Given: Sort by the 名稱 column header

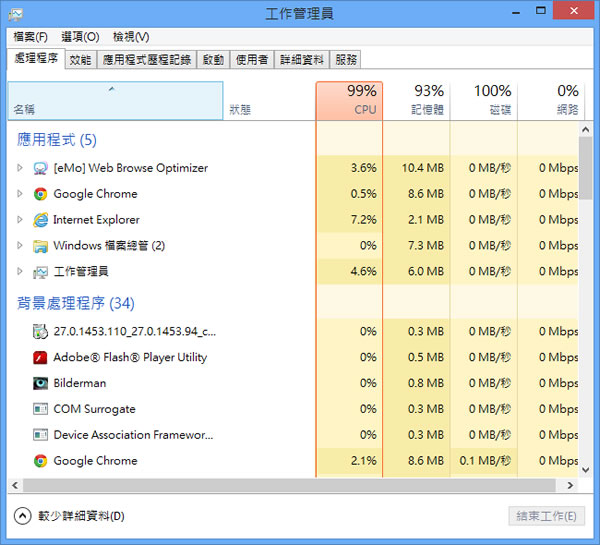Looking at the screenshot, I should pyautogui.click(x=115, y=101).
